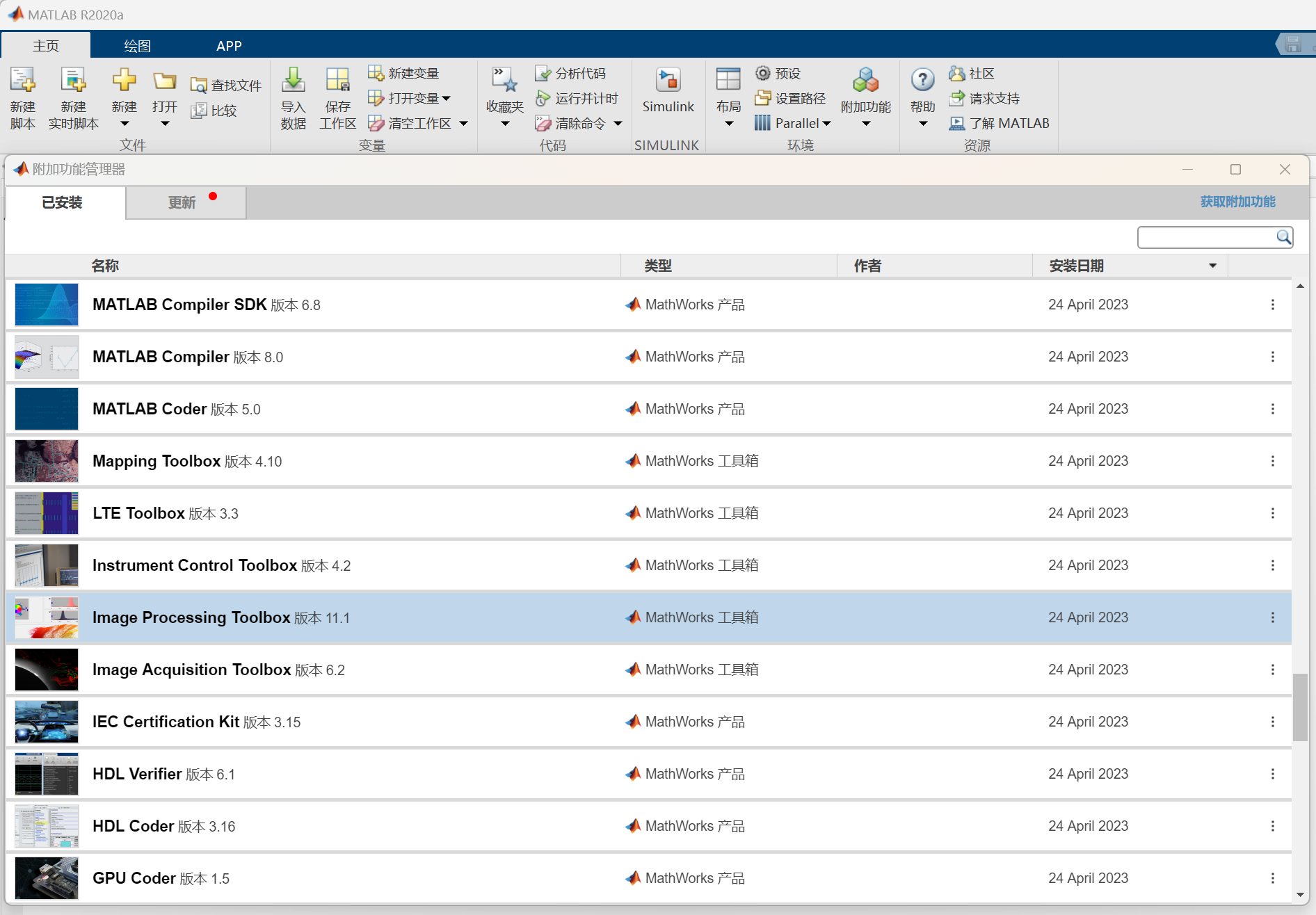
Task: Sort by the 作者 column header
Action: pos(867,266)
